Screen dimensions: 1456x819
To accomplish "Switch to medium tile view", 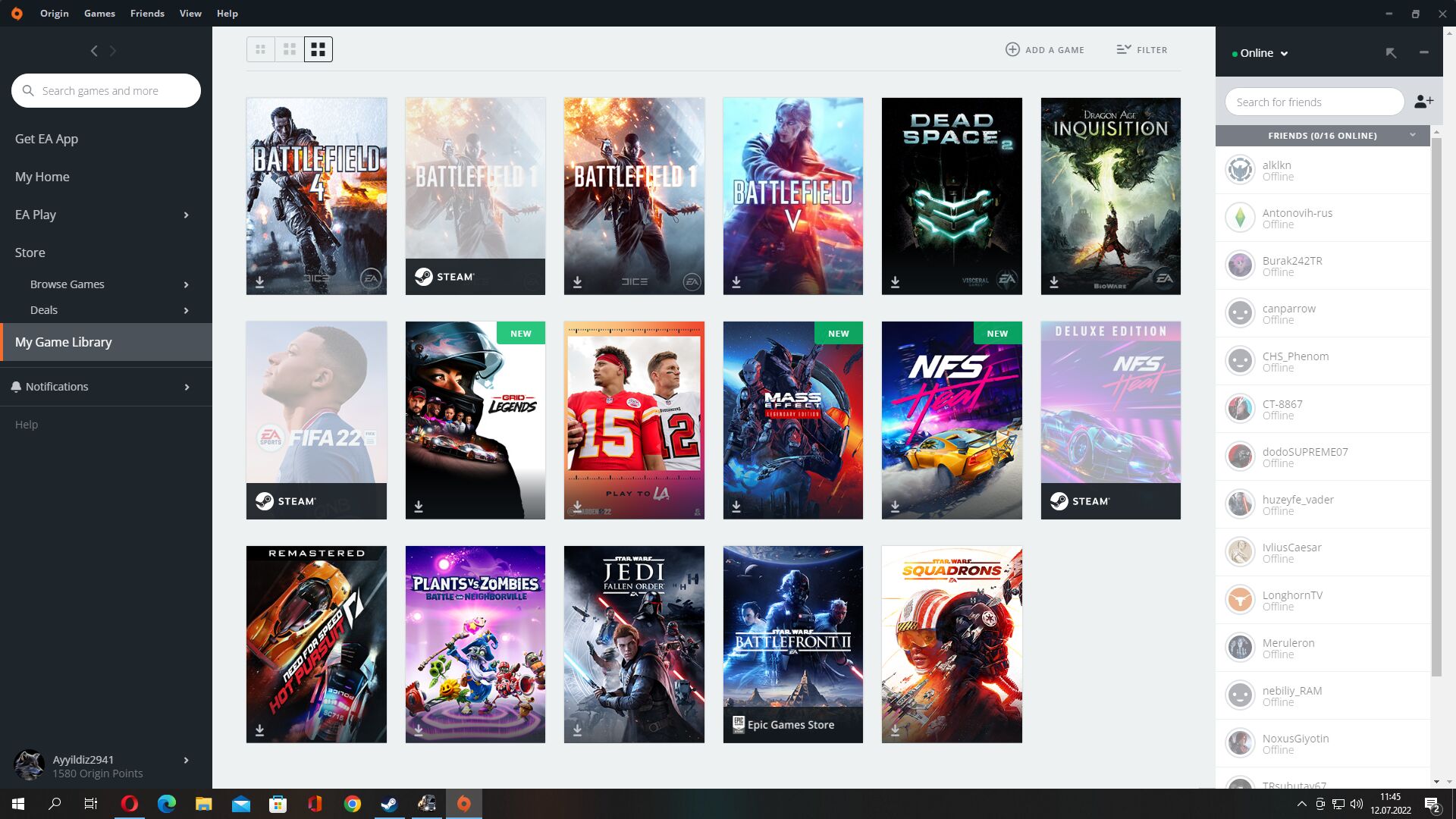I will 289,49.
